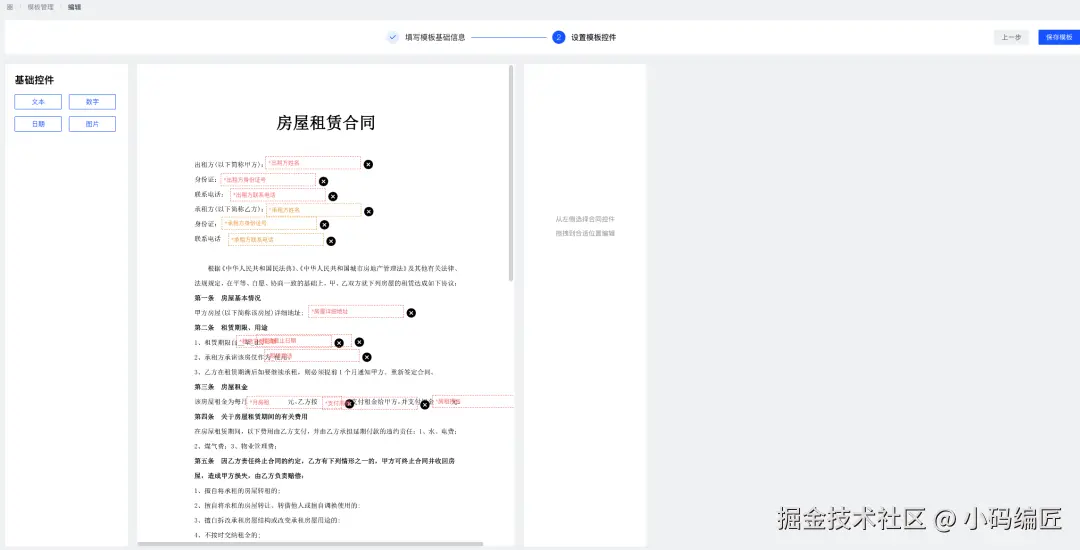Viewport: 1080px width, 550px height.
Task: Remove the 房屋用途 field control
Action: click(367, 357)
